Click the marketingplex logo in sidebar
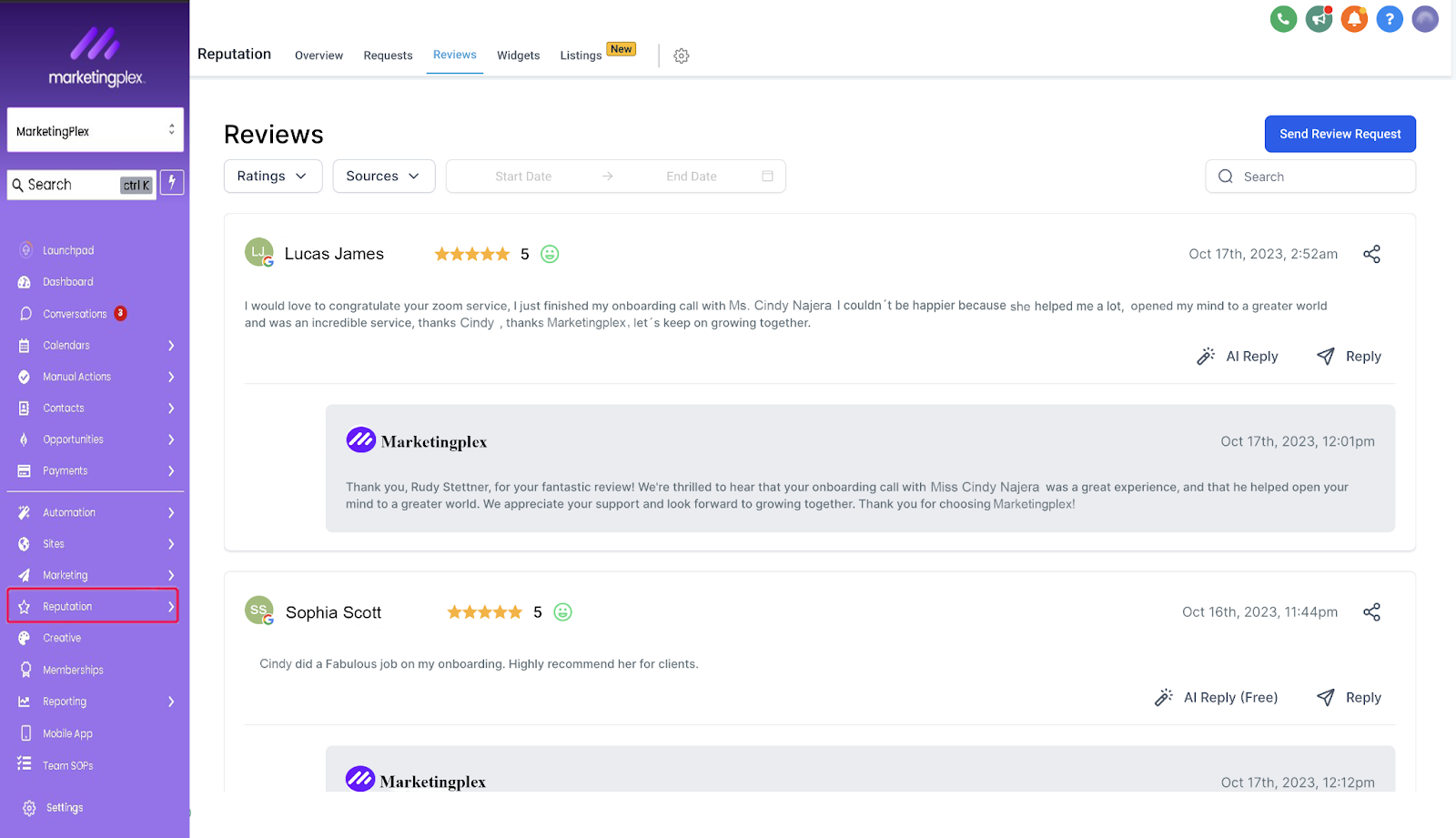This screenshot has width=1456, height=838. pyautogui.click(x=96, y=56)
